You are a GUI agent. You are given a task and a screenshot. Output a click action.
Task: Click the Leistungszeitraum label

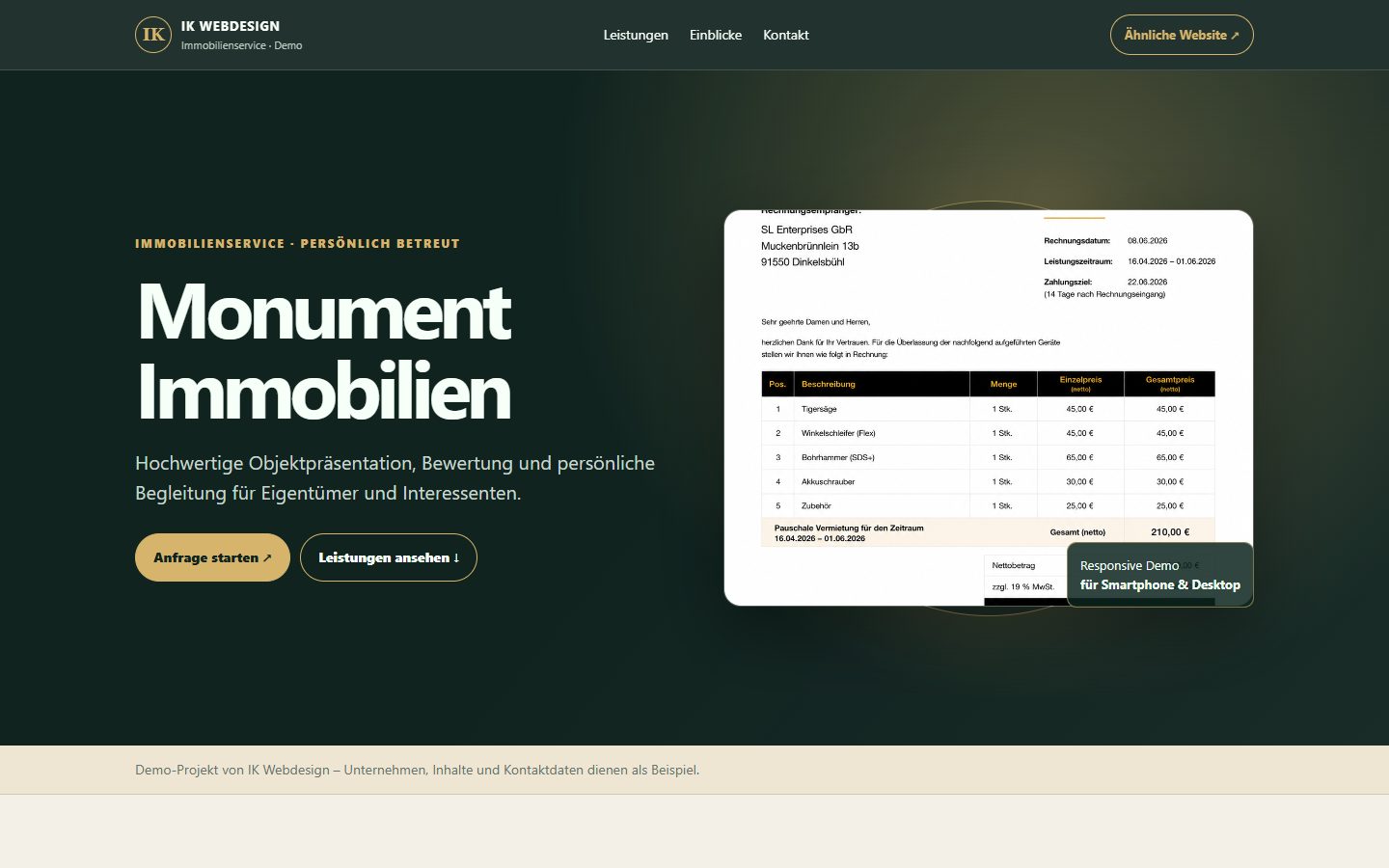coord(1078,261)
